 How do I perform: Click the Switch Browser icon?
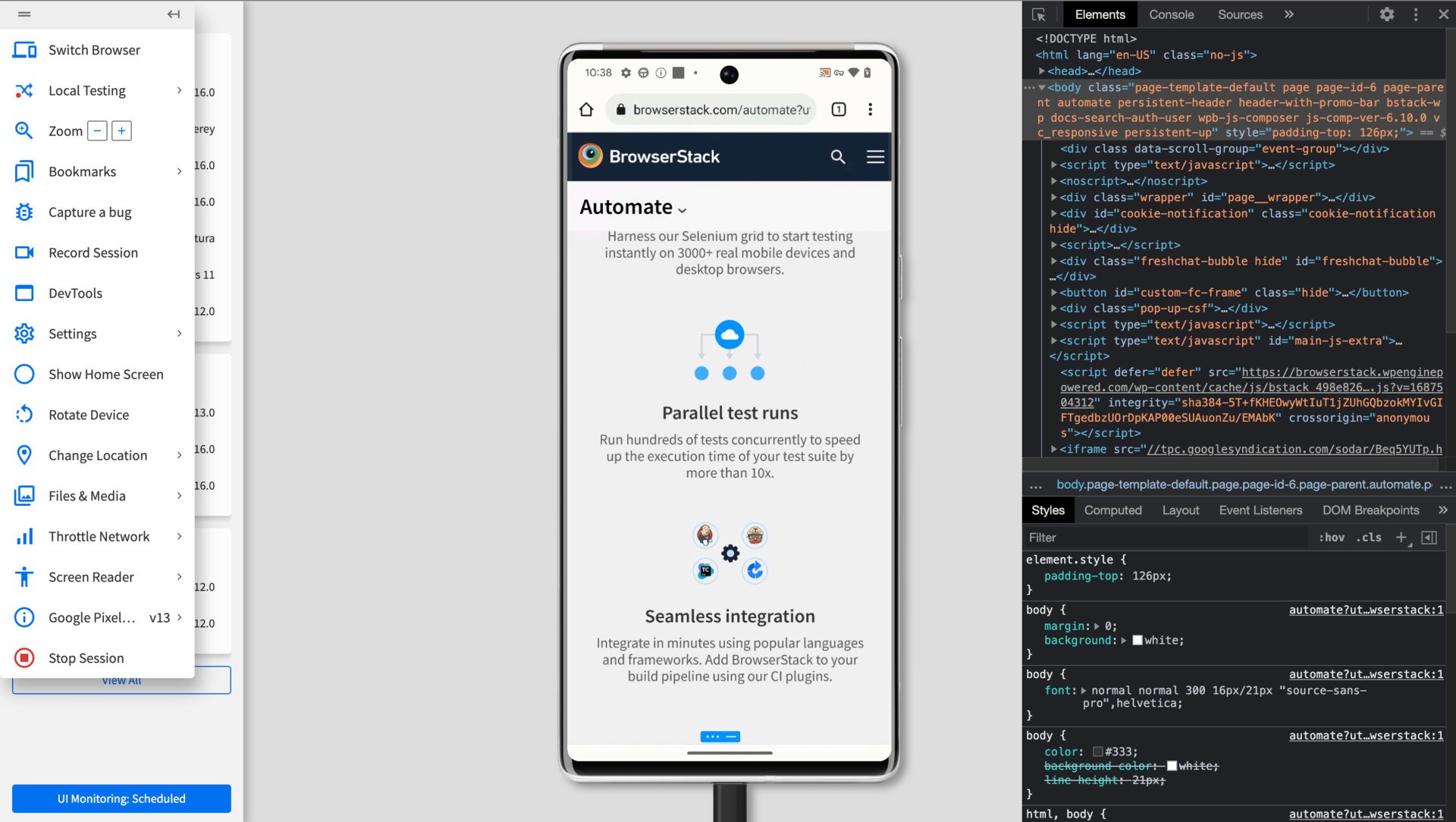25,49
